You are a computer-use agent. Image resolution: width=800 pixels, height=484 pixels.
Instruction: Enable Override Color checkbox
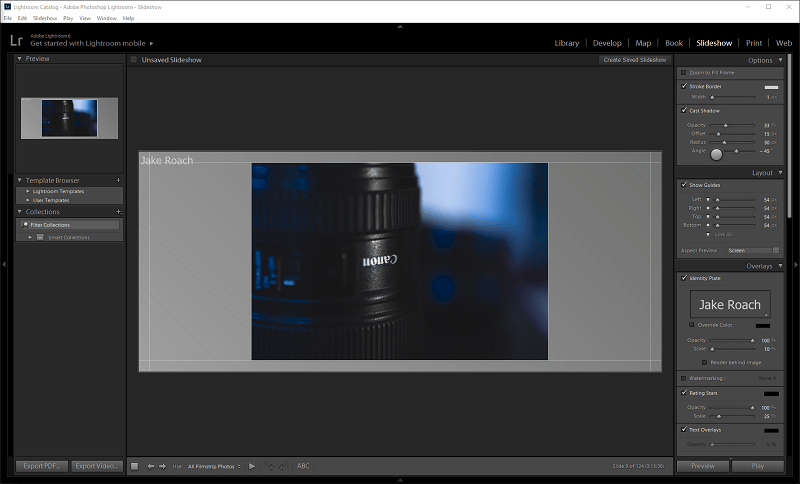[692, 325]
